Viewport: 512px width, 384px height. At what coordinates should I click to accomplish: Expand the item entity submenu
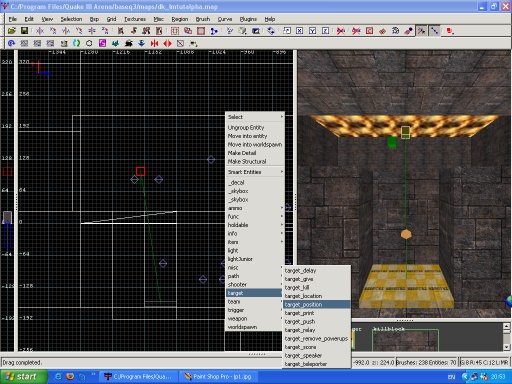click(x=255, y=242)
